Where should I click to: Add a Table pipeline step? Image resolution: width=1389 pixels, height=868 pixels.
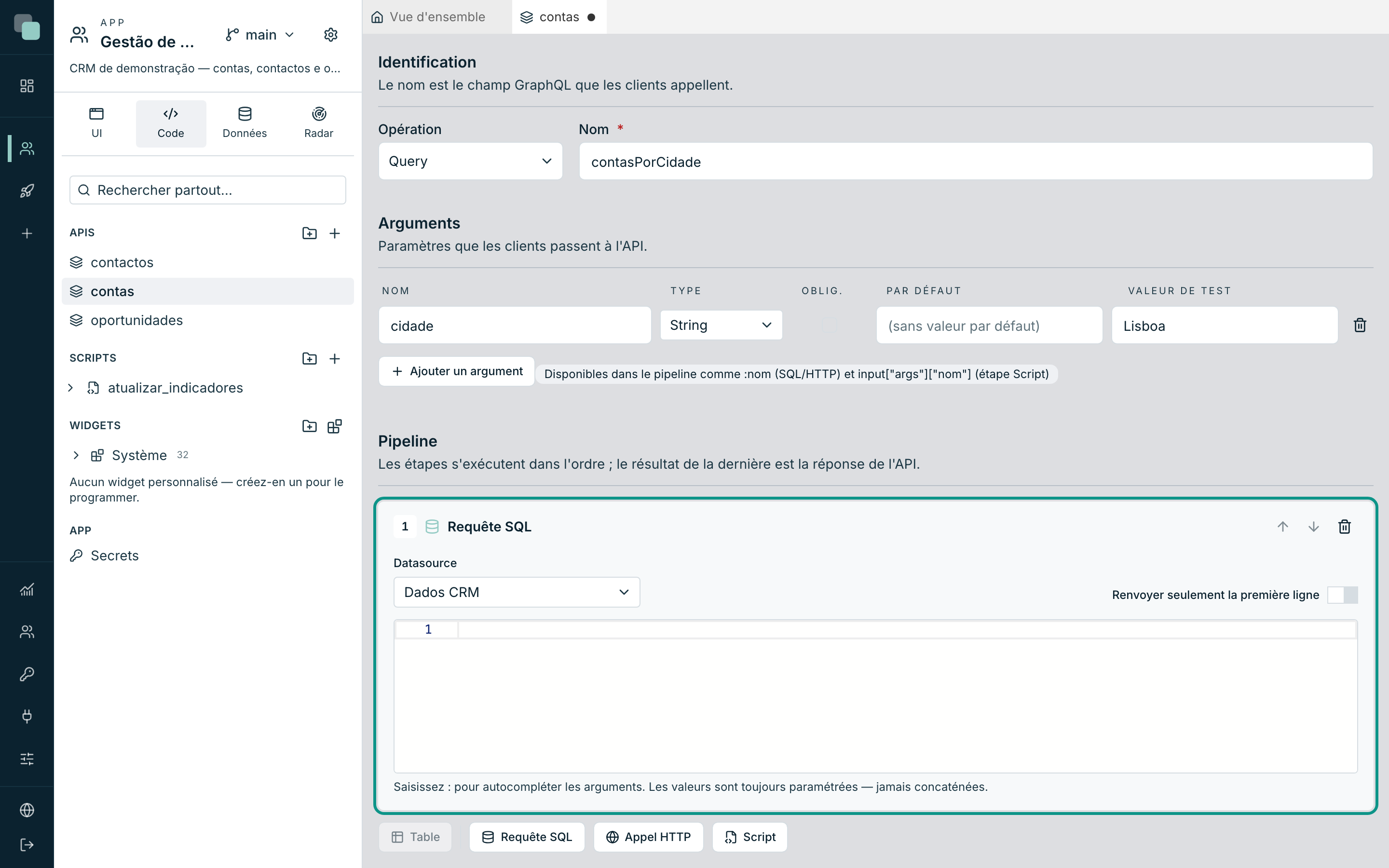415,837
